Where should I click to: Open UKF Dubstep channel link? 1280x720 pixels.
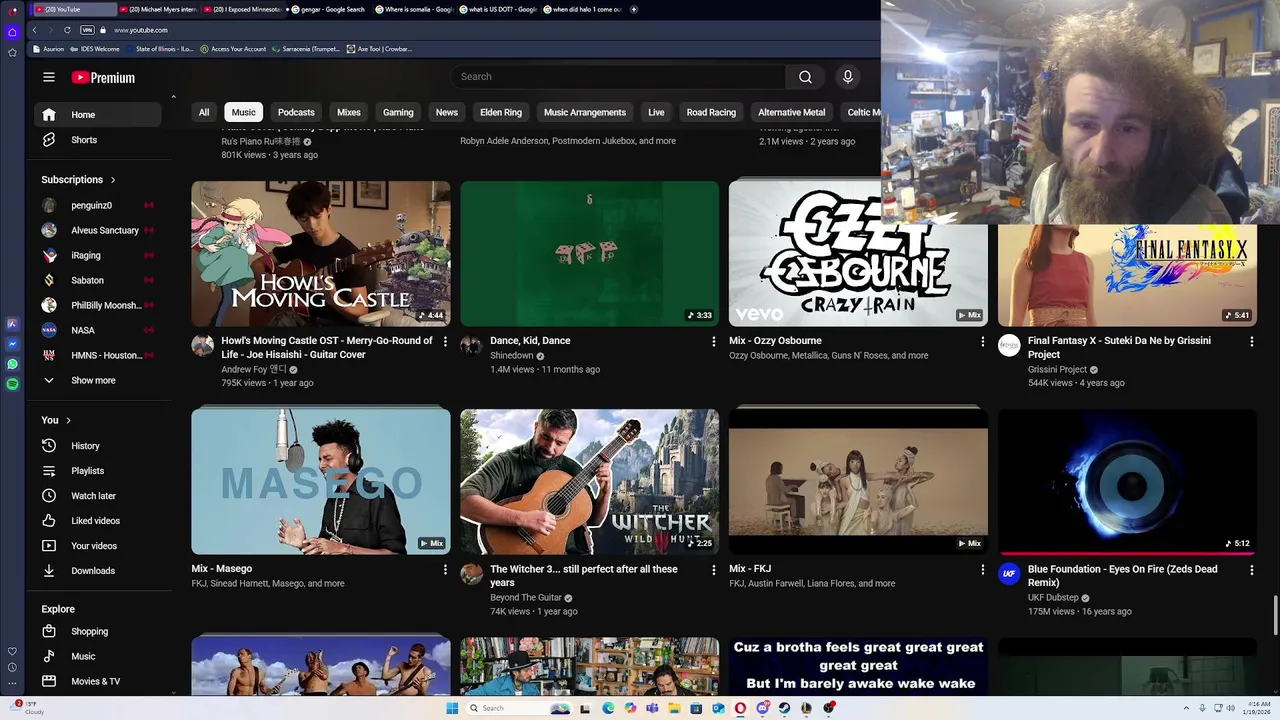tap(1053, 598)
